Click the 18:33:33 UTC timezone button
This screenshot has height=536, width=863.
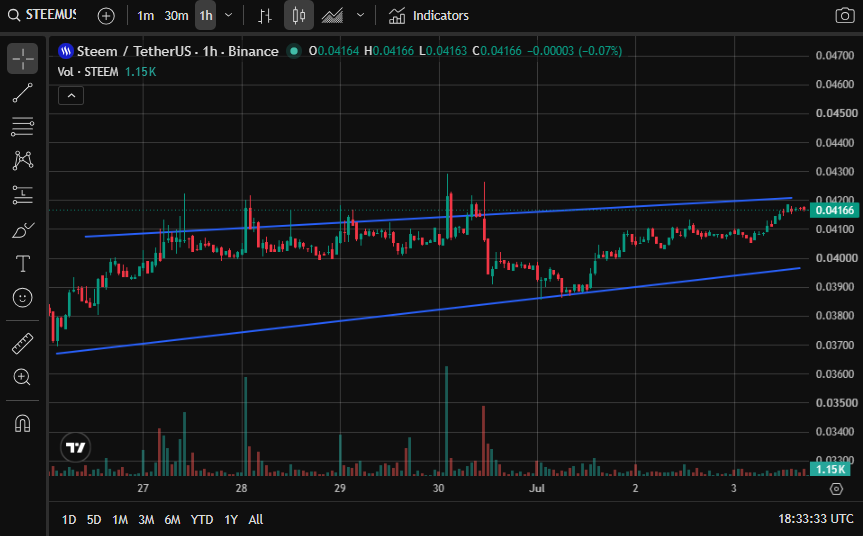click(x=816, y=519)
